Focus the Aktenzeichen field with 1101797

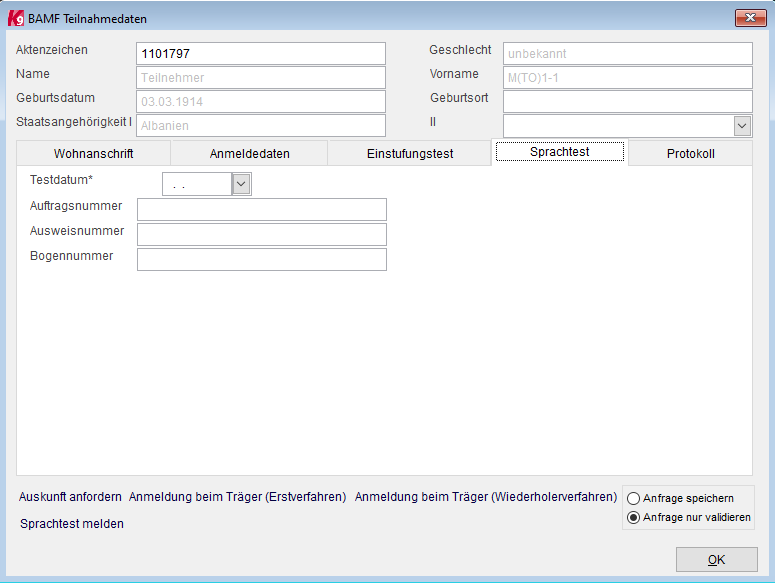click(261, 53)
